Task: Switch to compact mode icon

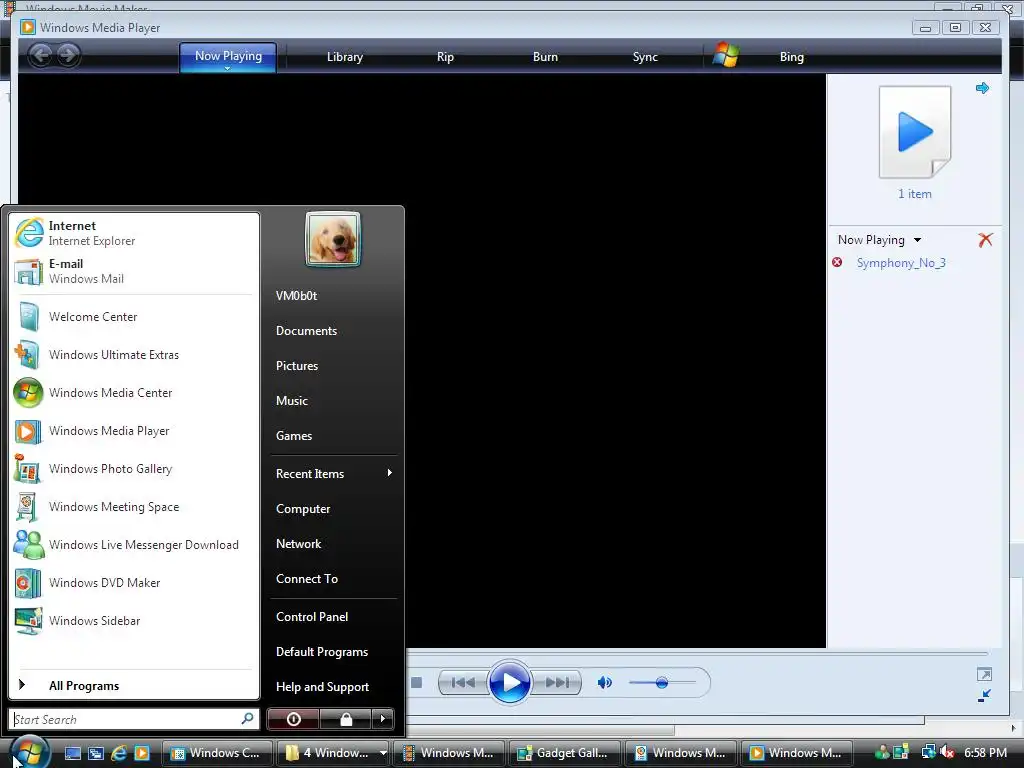Action: pos(984,696)
